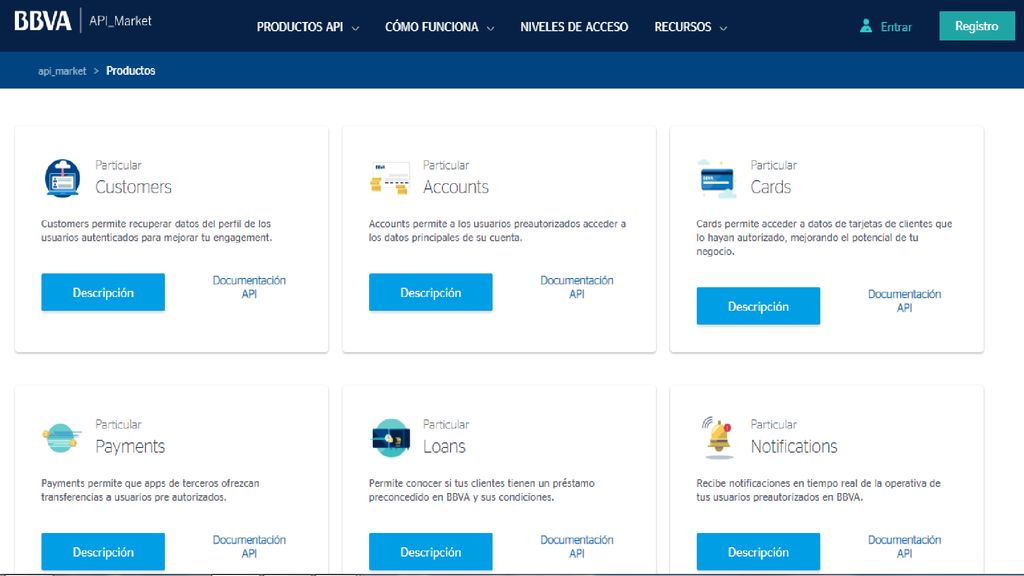Click the Customers card title
The width and height of the screenshot is (1024, 576).
pos(133,187)
